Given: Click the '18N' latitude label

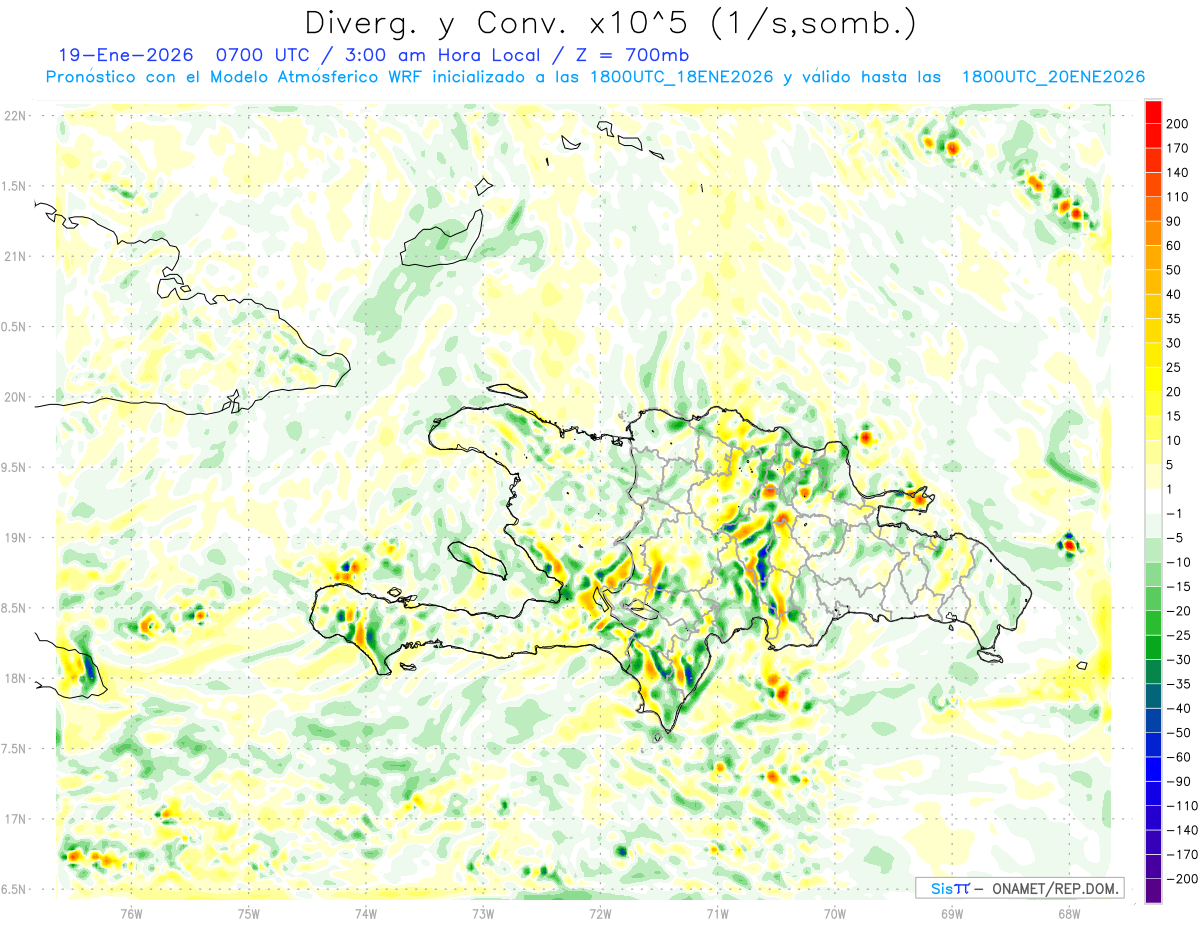Looking at the screenshot, I should point(16,678).
